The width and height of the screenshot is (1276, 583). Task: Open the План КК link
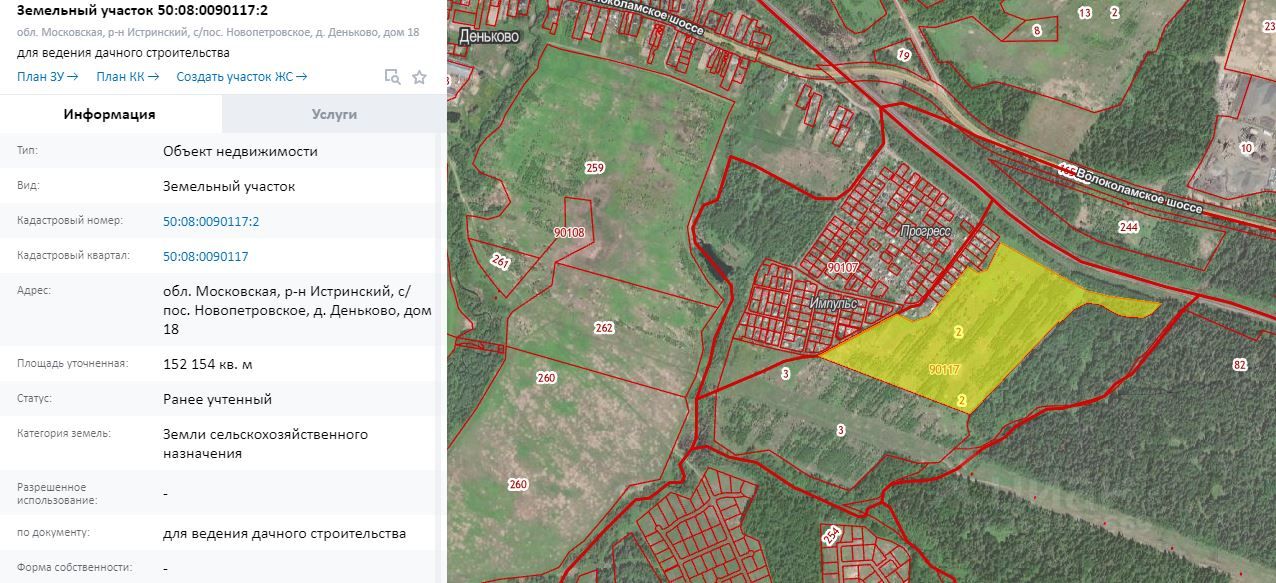point(127,77)
